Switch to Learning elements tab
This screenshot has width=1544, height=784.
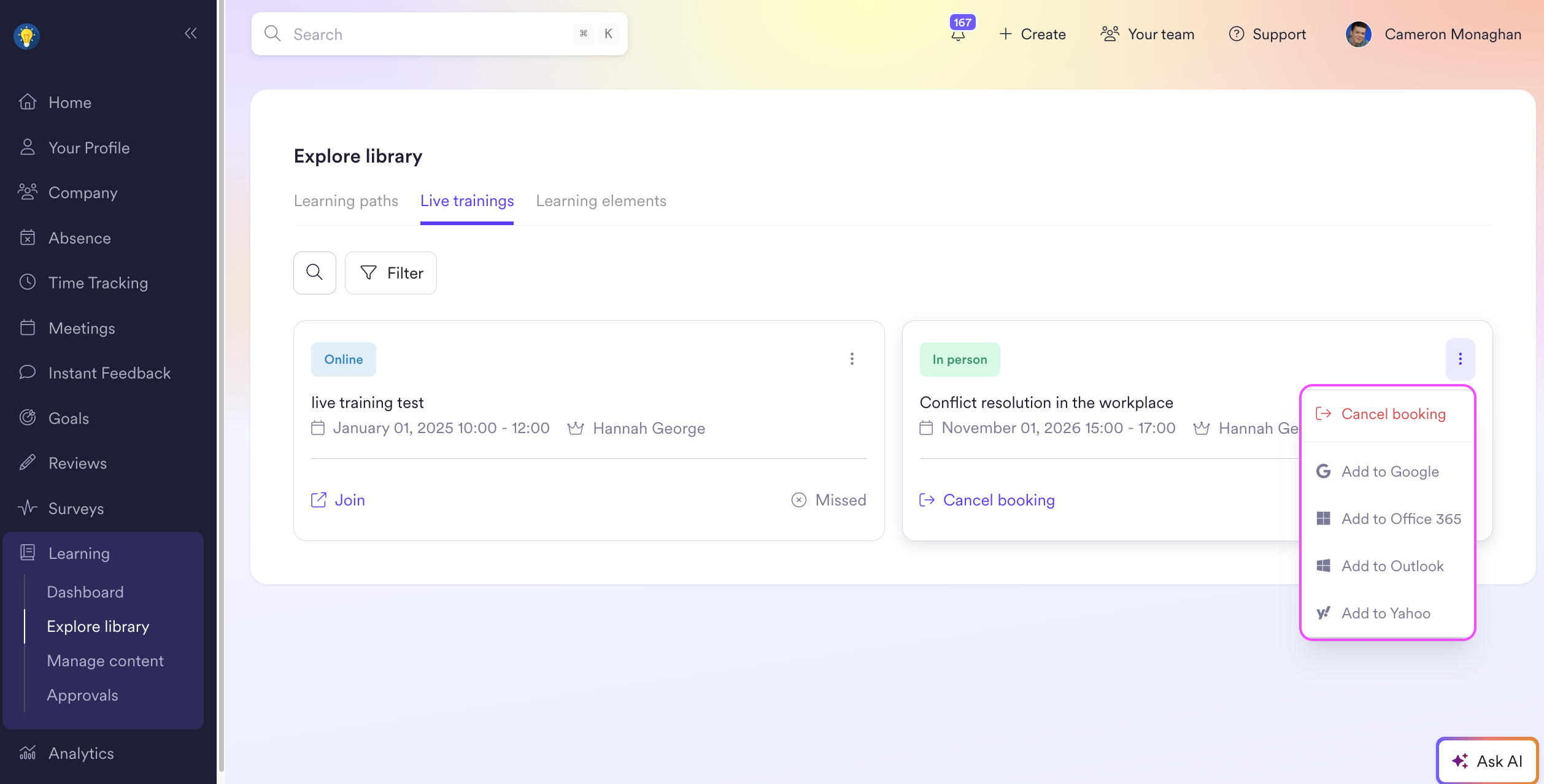coord(601,201)
